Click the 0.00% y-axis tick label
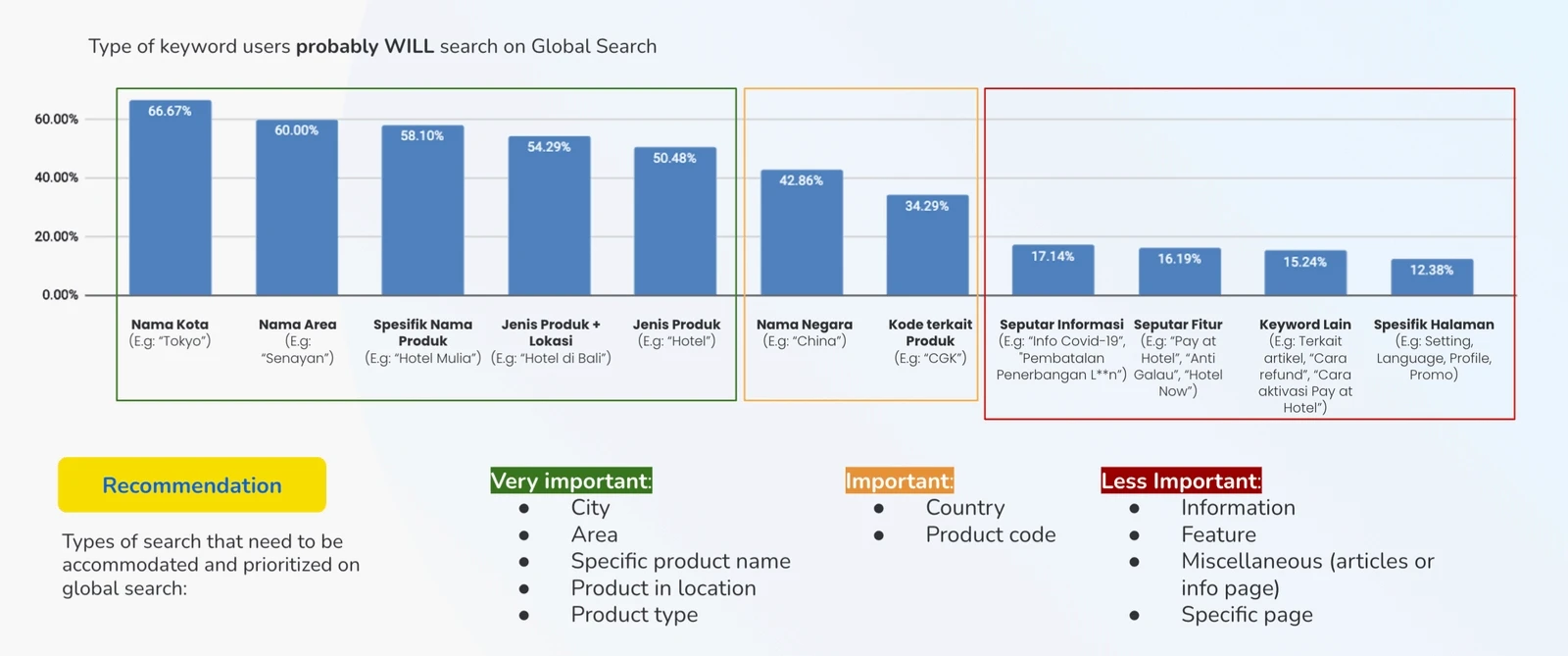 [x=61, y=295]
